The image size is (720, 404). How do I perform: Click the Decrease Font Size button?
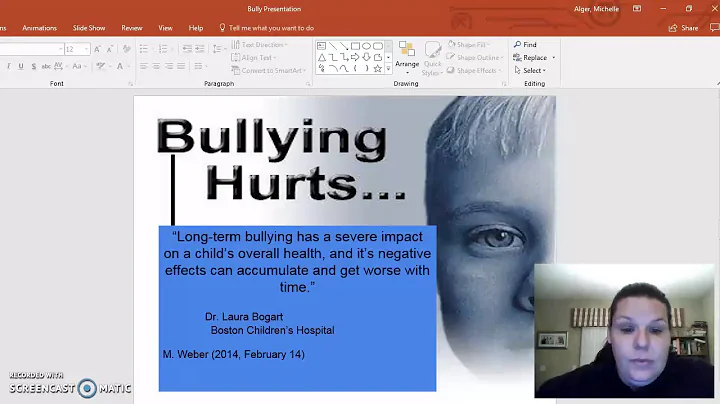(x=110, y=49)
